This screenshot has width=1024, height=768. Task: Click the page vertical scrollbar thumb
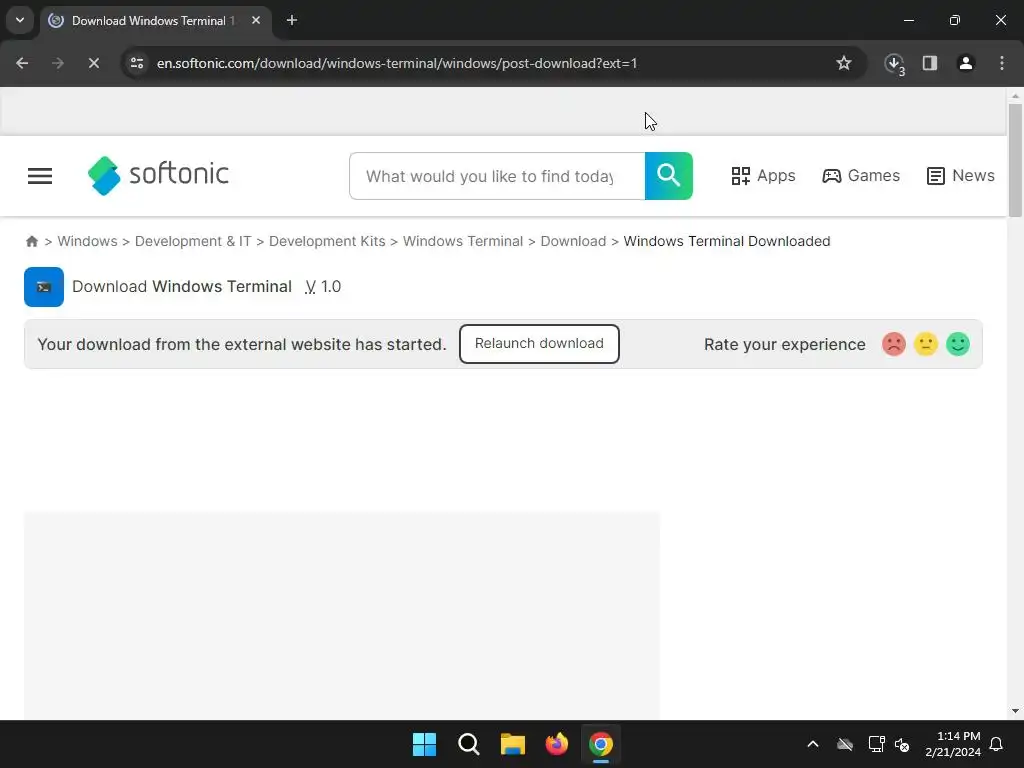coord(1015,160)
